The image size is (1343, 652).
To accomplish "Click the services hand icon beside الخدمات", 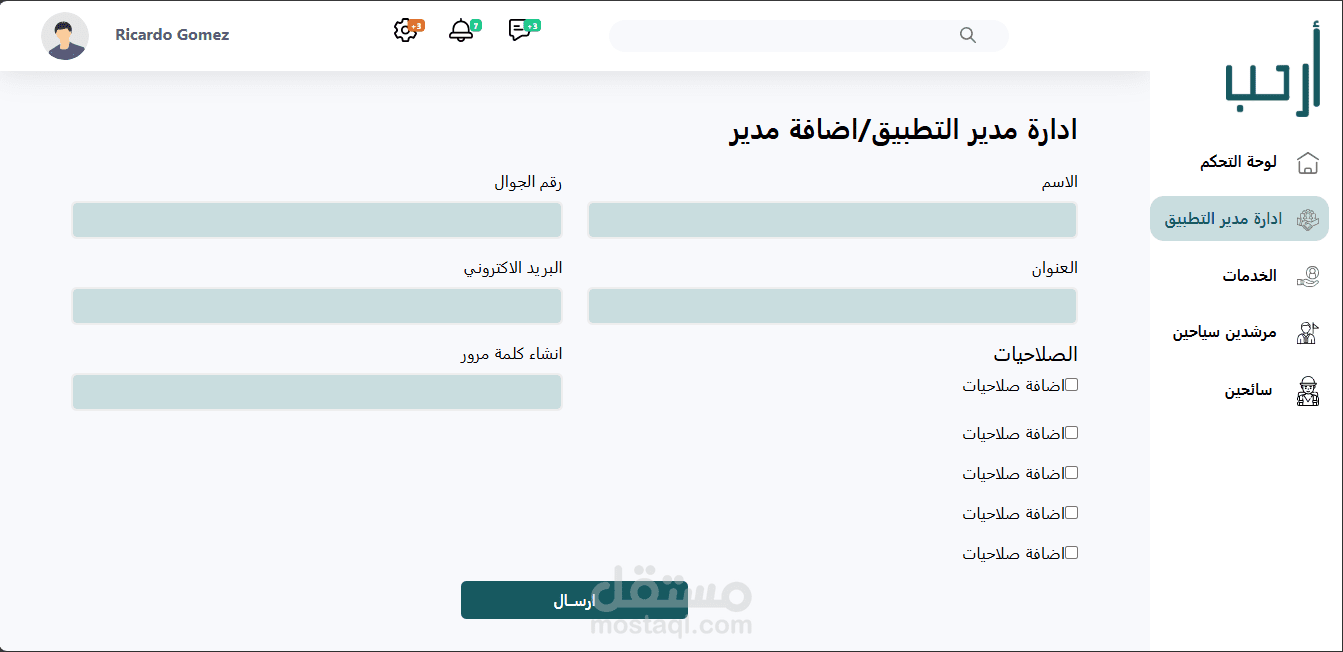I will point(1307,276).
